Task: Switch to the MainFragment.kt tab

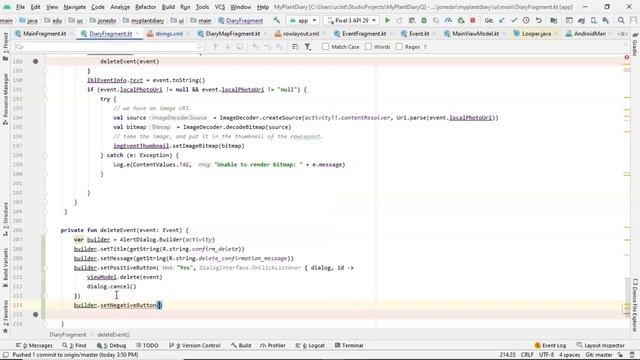Action: click(44, 34)
